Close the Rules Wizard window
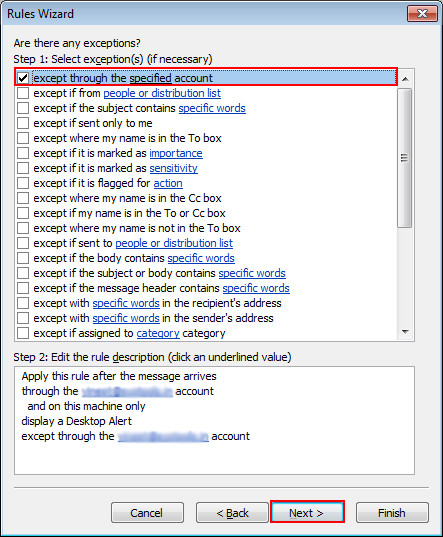Screen dimensions: 443x537 pyautogui.click(x=422, y=14)
